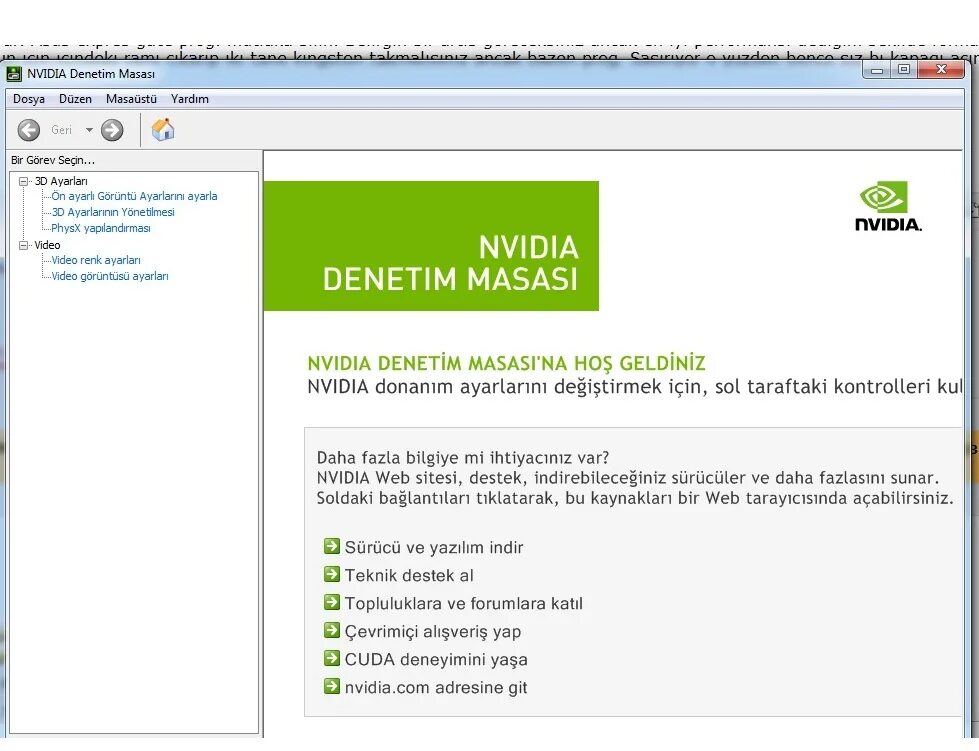Click the NVIDIA DENETİM MASASI'NA HOŞ GELDİNİZ heading
Screen dimensions: 979x751
click(x=506, y=363)
